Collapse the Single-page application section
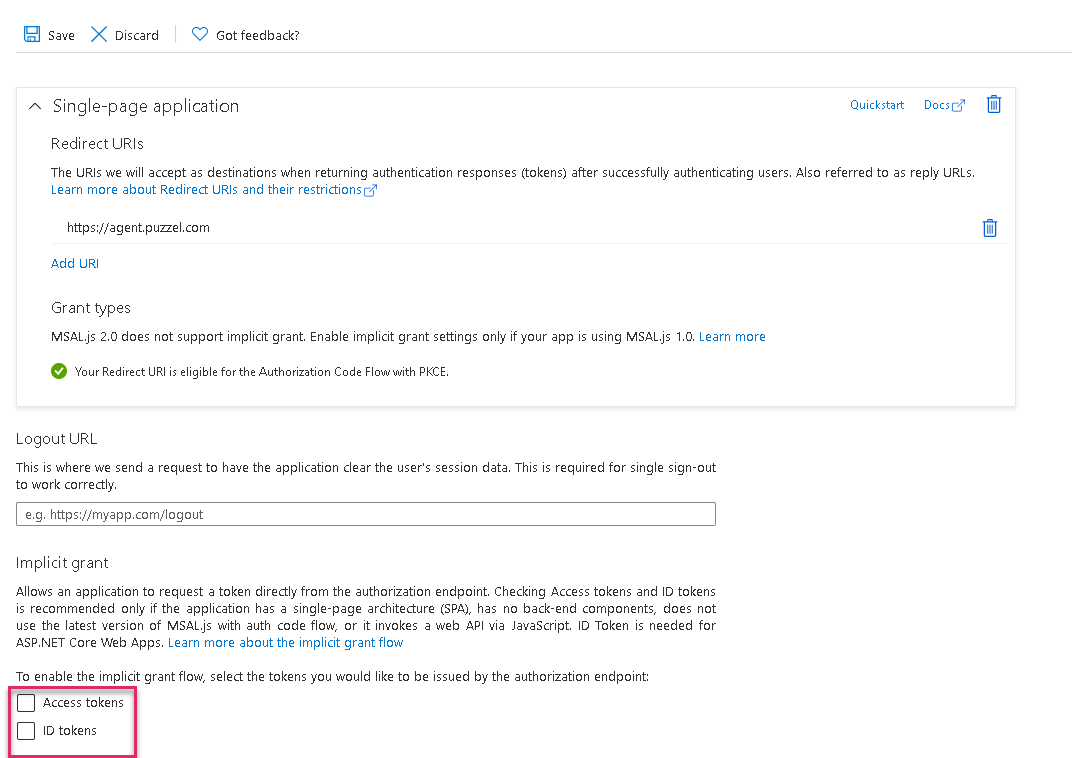Viewport: 1072px width, 758px height. (x=35, y=106)
